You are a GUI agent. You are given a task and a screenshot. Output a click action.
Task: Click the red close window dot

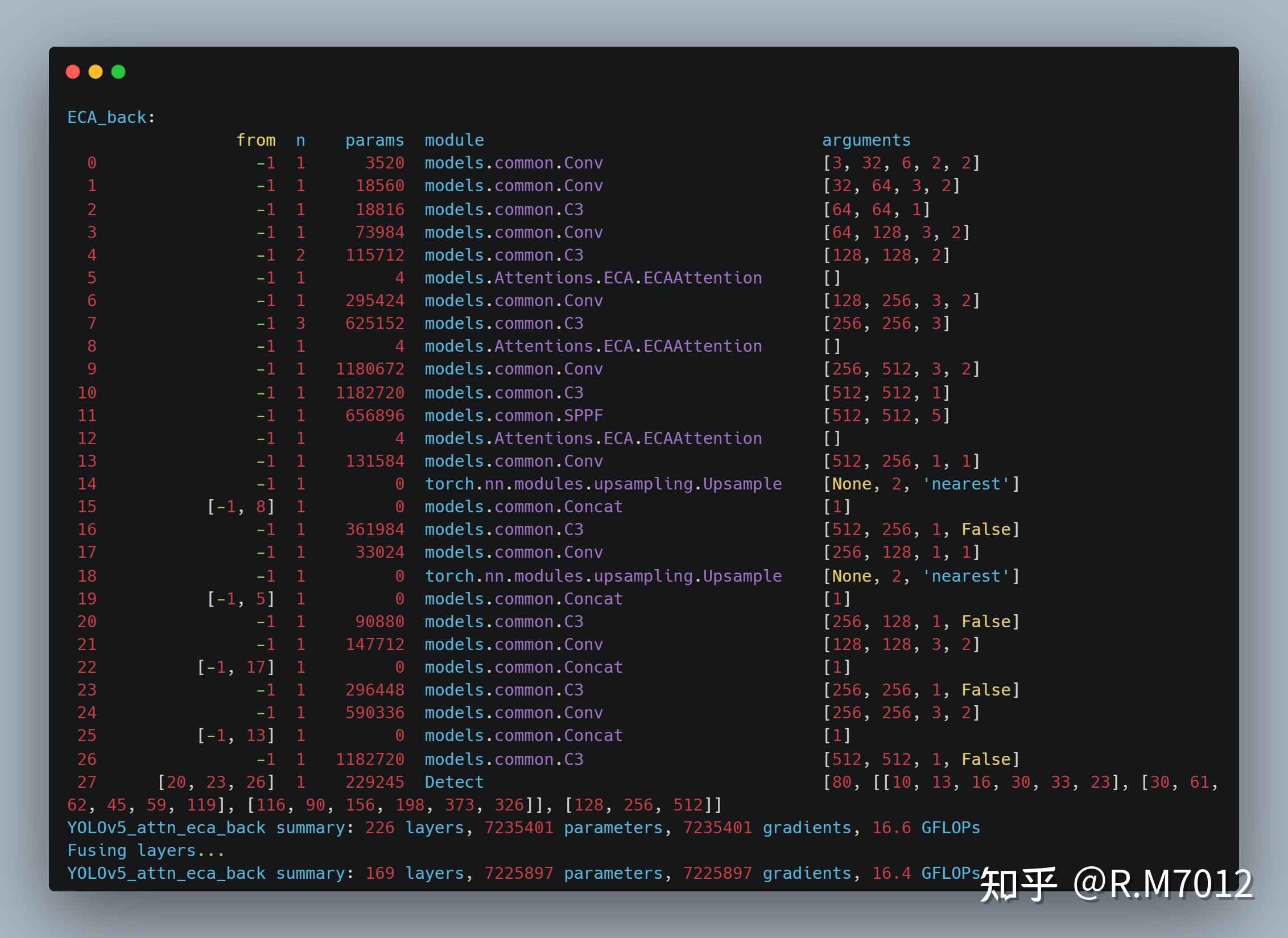[73, 72]
